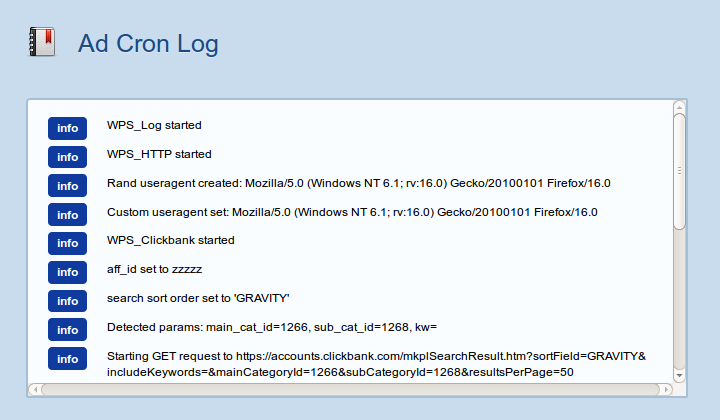Click the info badge beside WPS_HTTP started
Image resolution: width=720 pixels, height=420 pixels.
68,157
